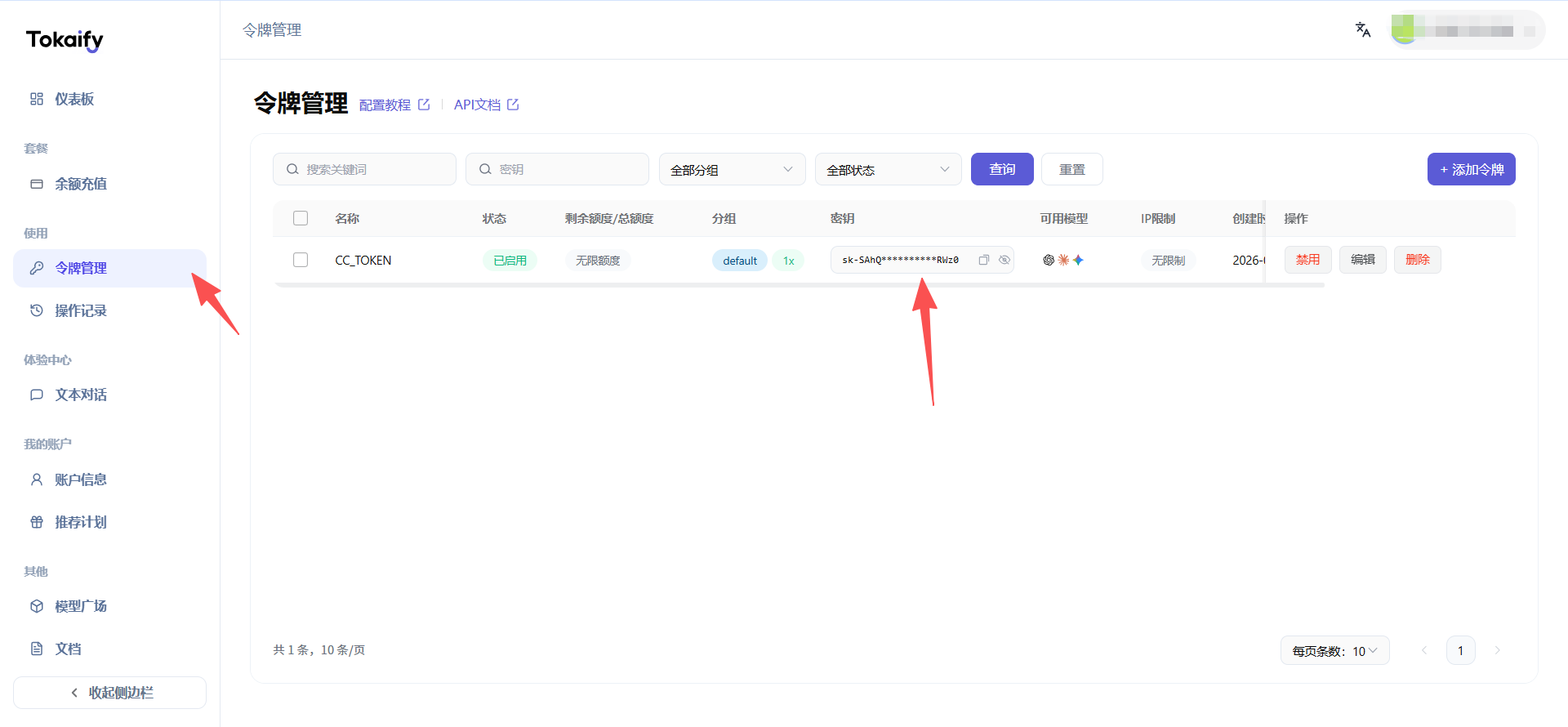
Task: Click the gift icon for 推荐计划
Action: [37, 522]
